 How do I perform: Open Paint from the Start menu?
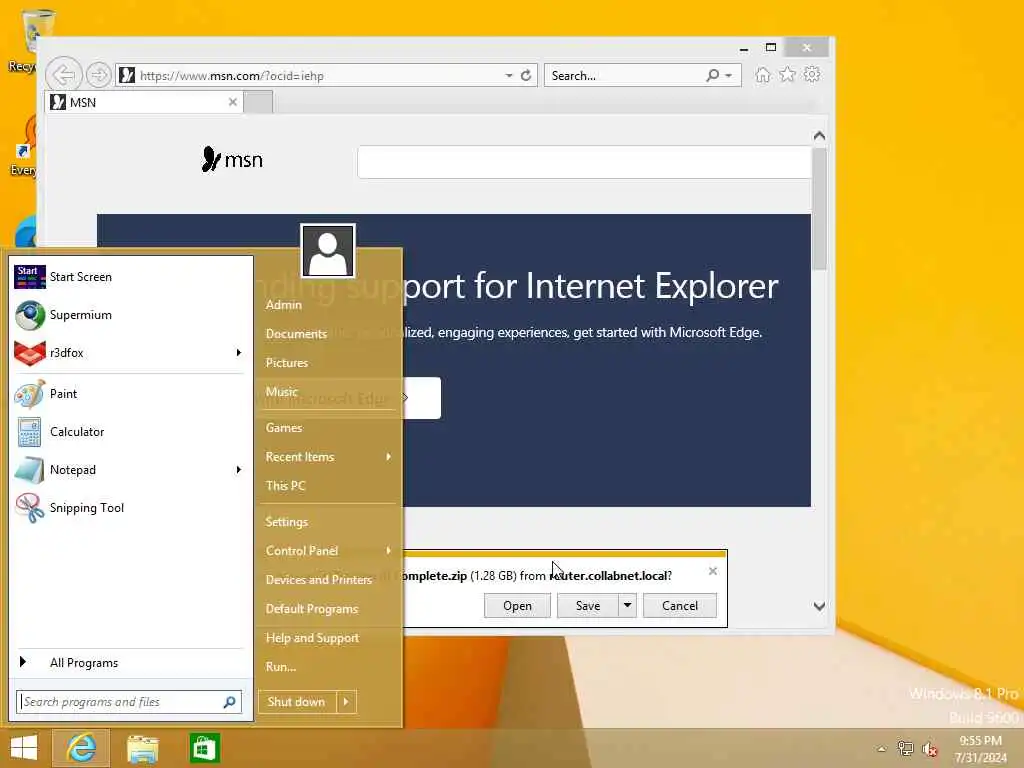click(129, 394)
